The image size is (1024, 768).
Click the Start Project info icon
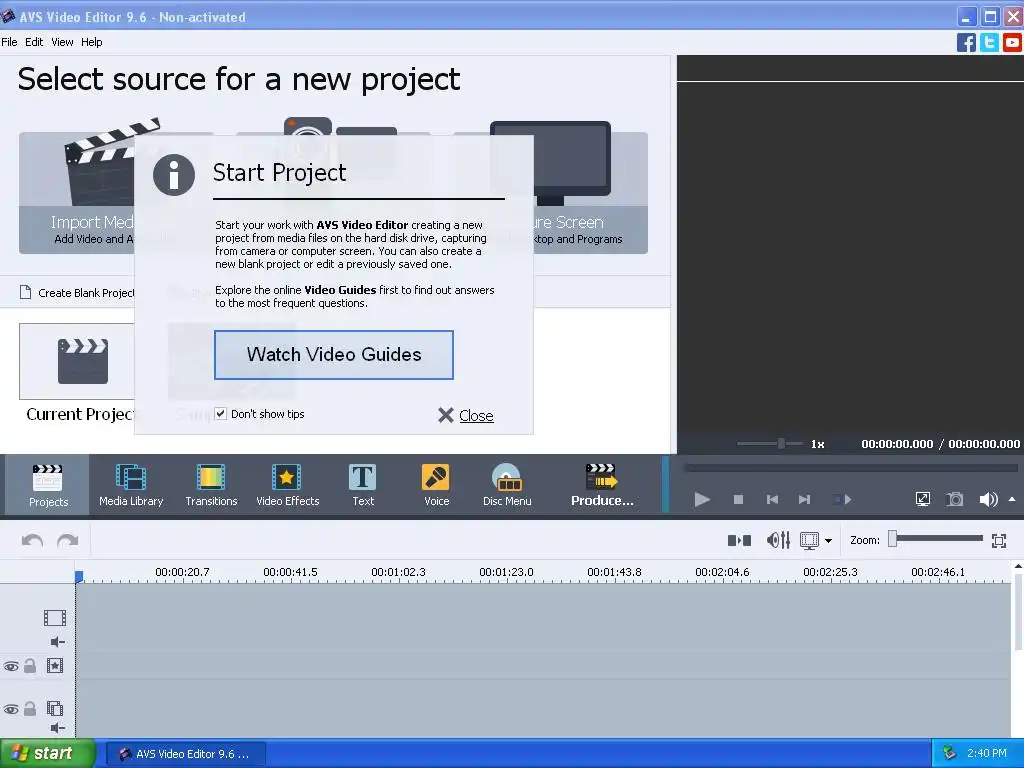point(174,174)
